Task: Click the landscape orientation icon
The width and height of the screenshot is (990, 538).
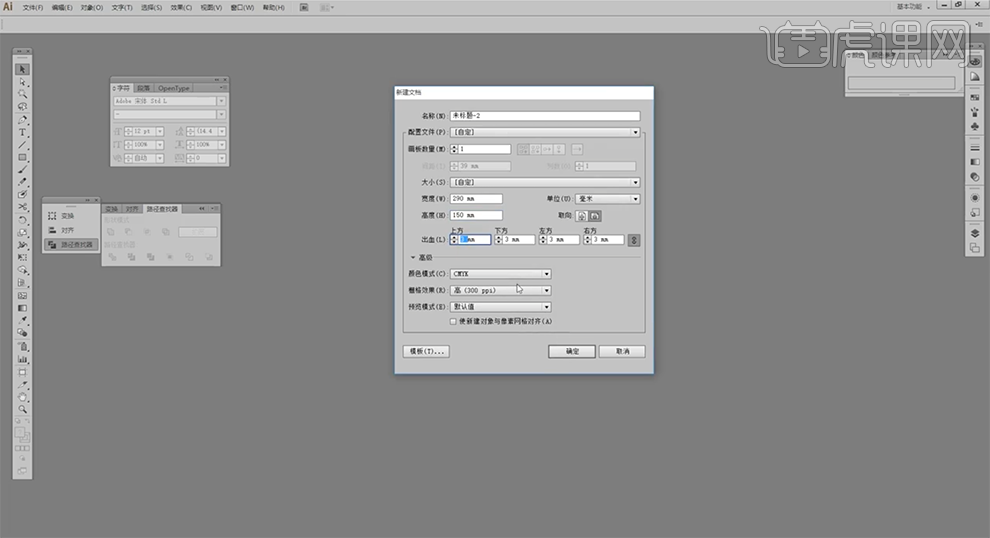Action: point(595,216)
